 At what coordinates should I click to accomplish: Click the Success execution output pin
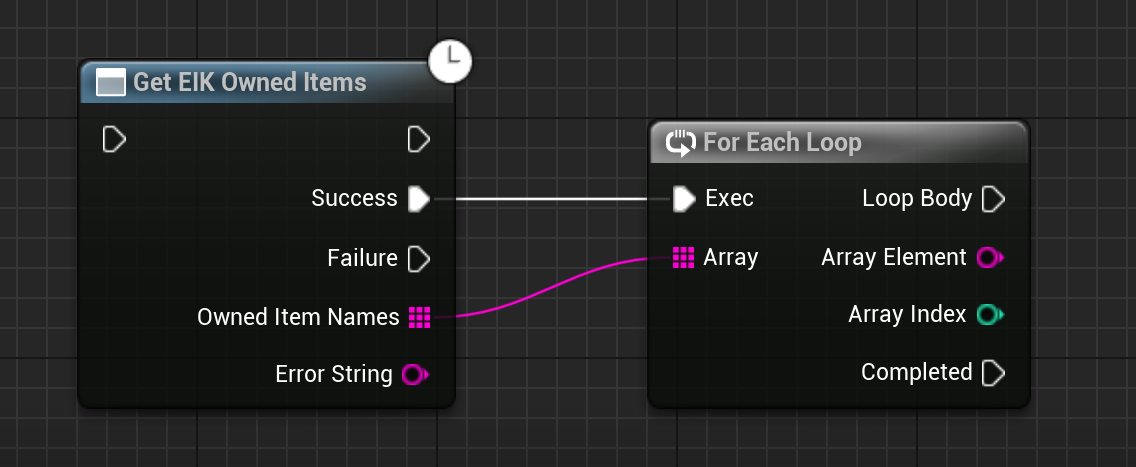pos(419,199)
